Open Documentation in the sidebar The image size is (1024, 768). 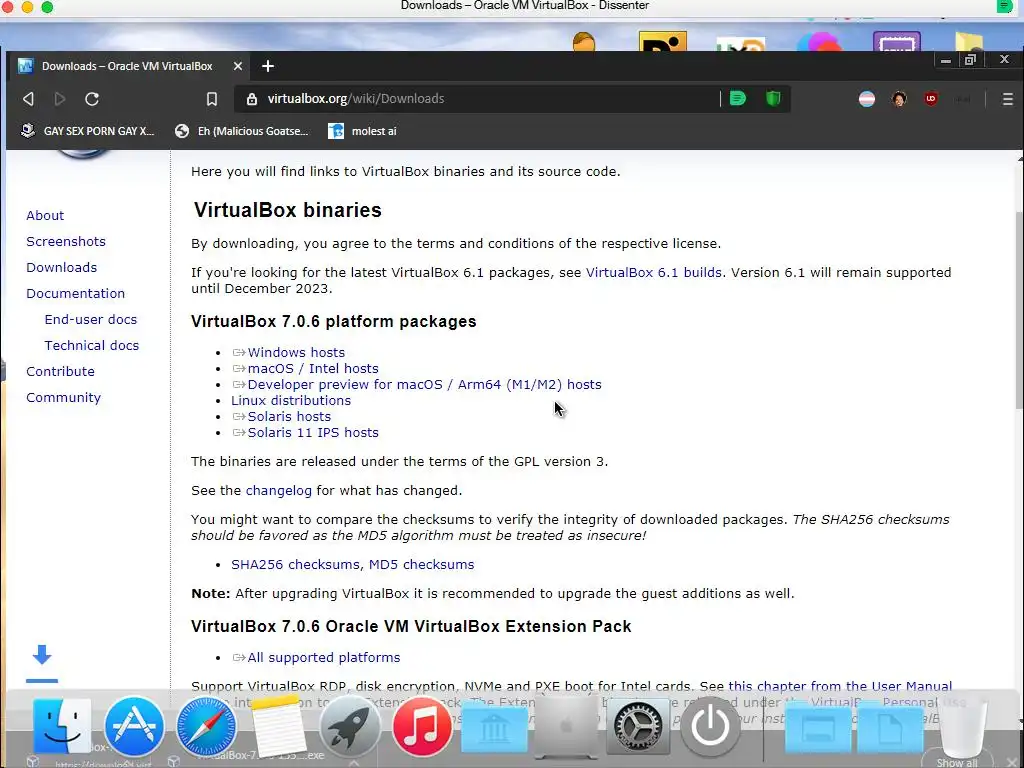pos(76,294)
